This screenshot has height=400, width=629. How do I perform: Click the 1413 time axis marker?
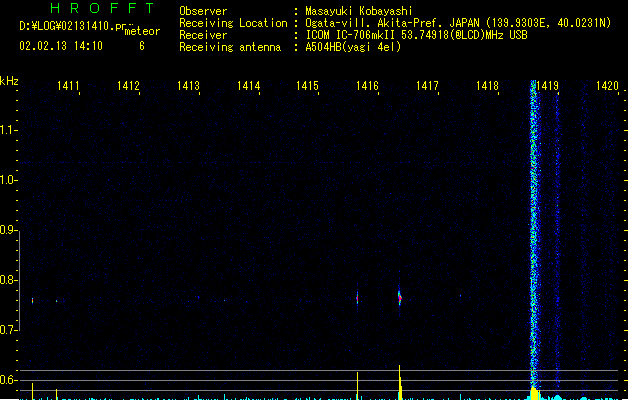[188, 86]
